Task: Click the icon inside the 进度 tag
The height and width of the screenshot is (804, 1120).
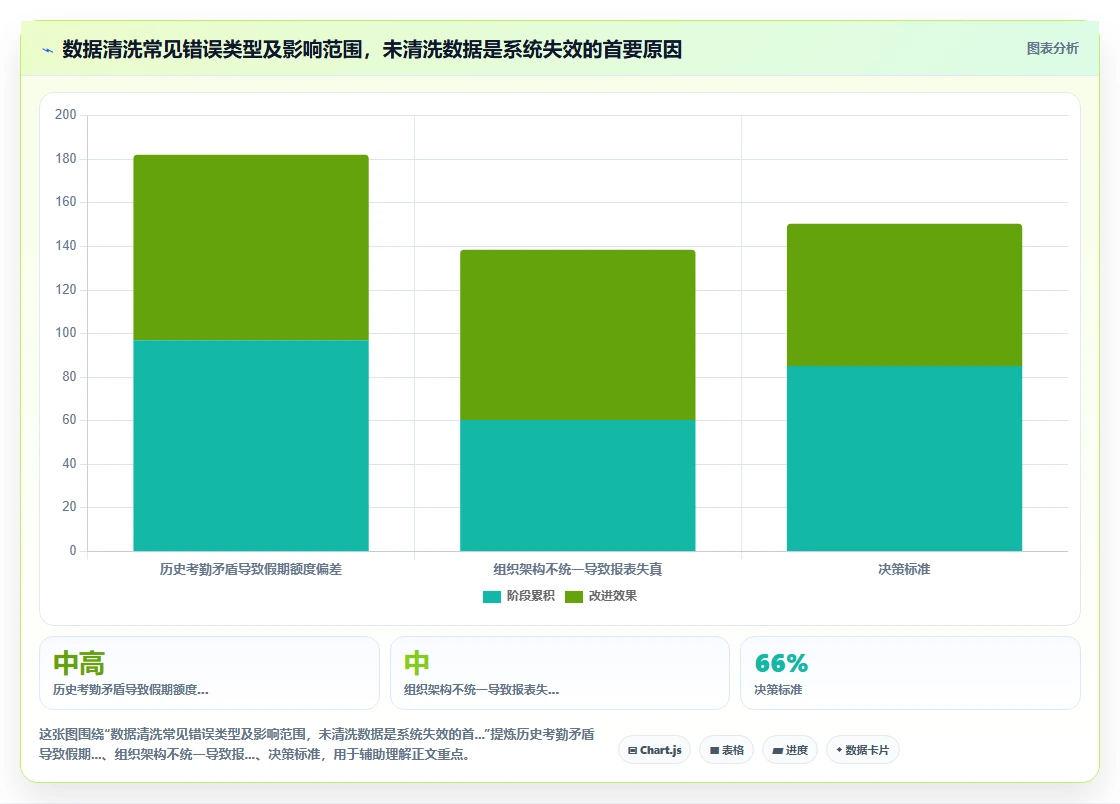Action: (x=777, y=750)
